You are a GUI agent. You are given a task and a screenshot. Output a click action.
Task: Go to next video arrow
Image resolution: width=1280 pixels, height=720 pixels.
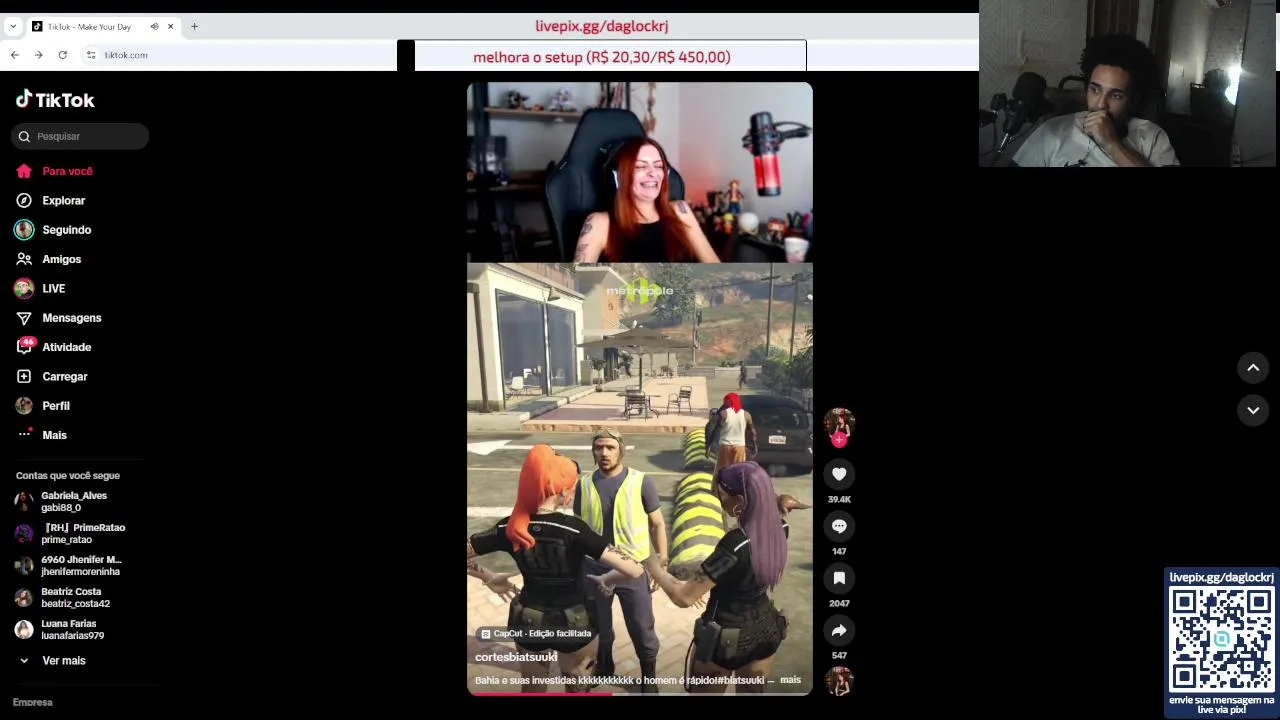1253,410
